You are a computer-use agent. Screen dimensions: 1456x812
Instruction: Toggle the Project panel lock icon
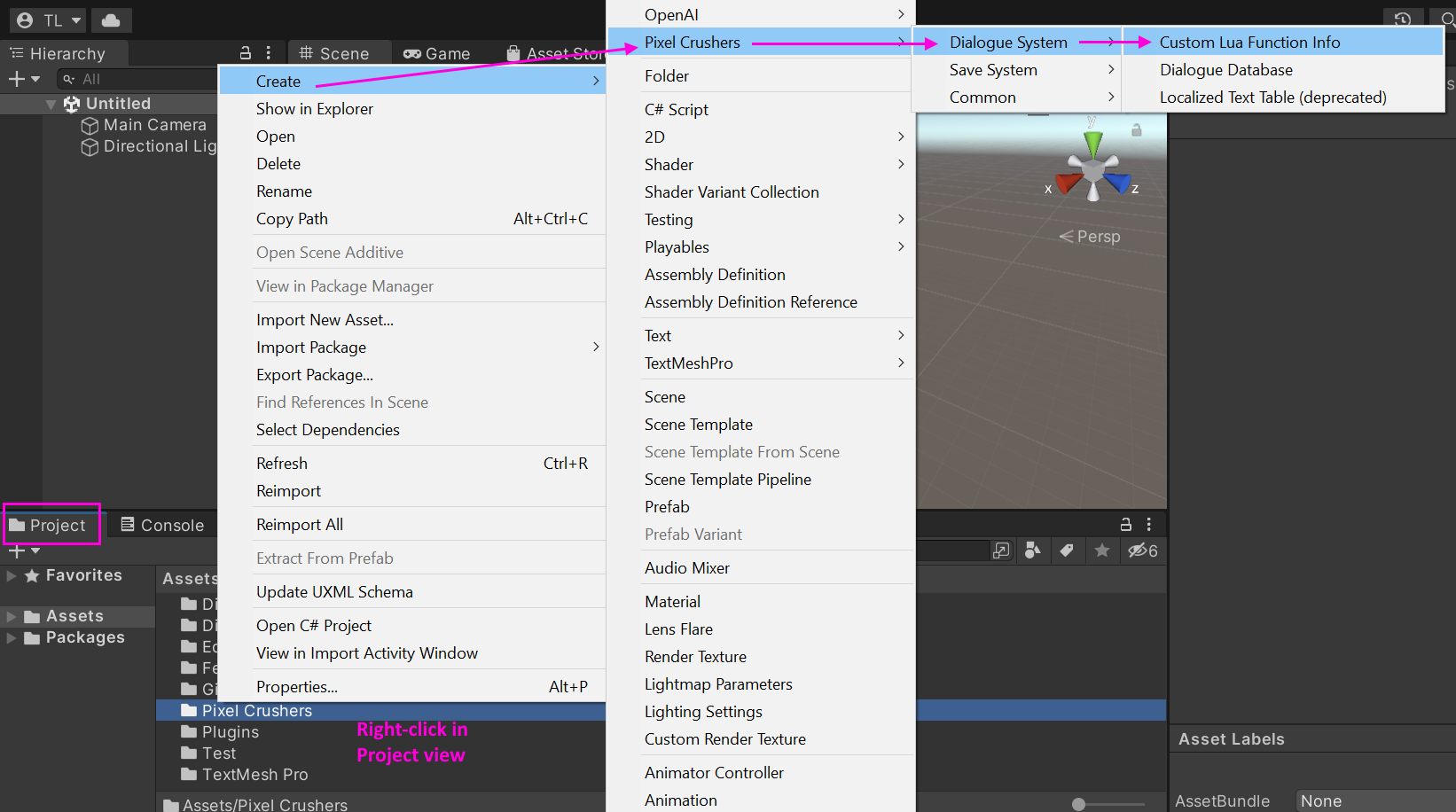pyautogui.click(x=1126, y=524)
